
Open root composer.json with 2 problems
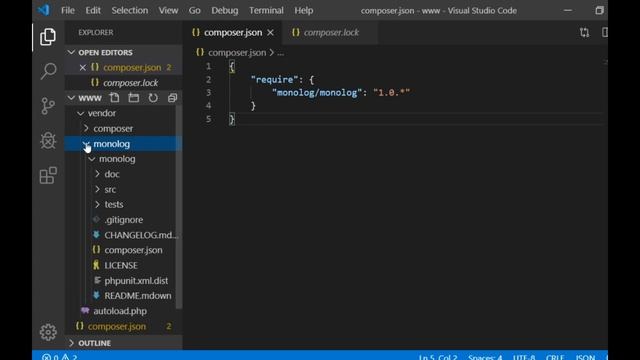[x=117, y=327]
